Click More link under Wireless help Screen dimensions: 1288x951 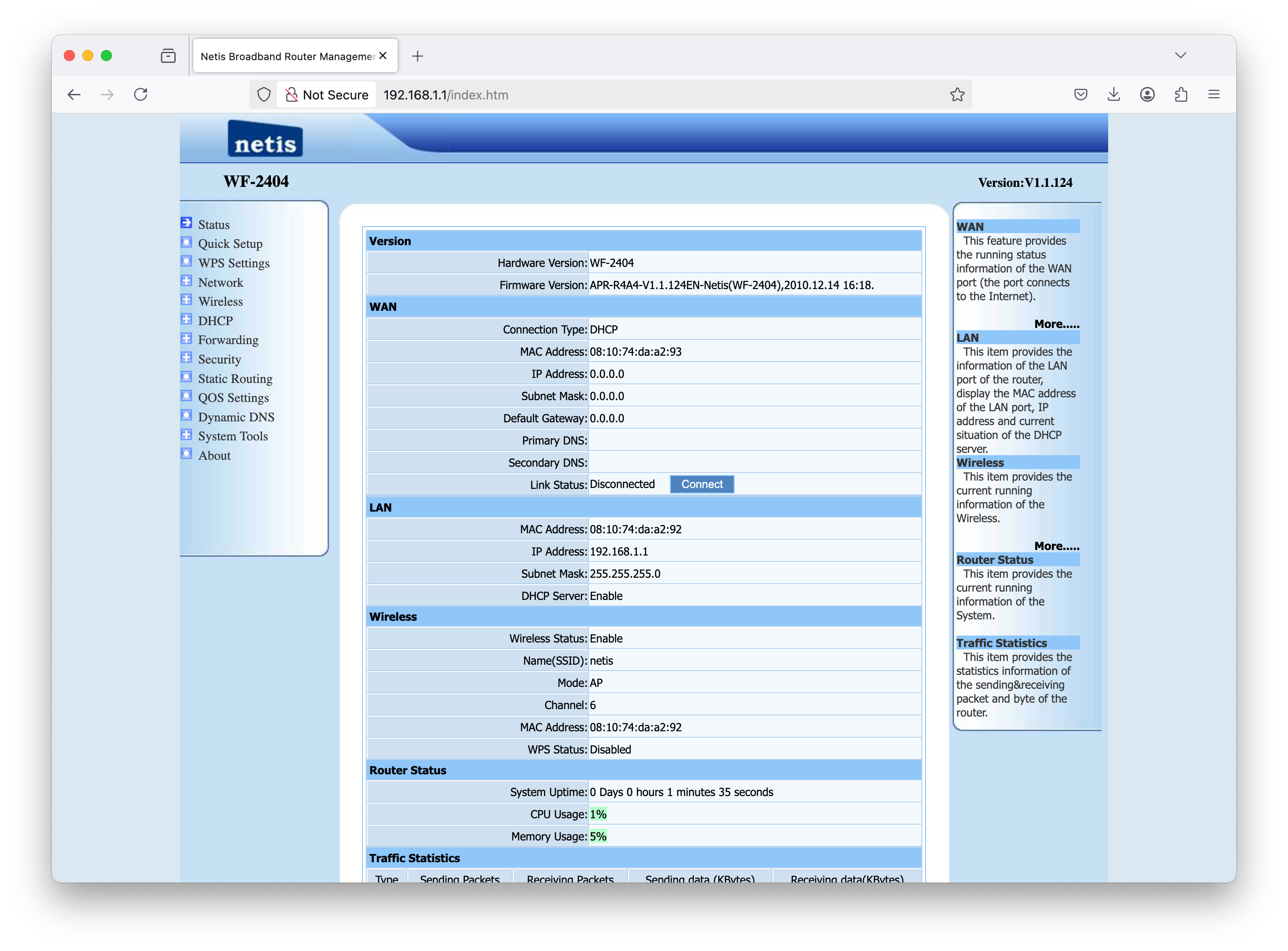coord(1056,546)
